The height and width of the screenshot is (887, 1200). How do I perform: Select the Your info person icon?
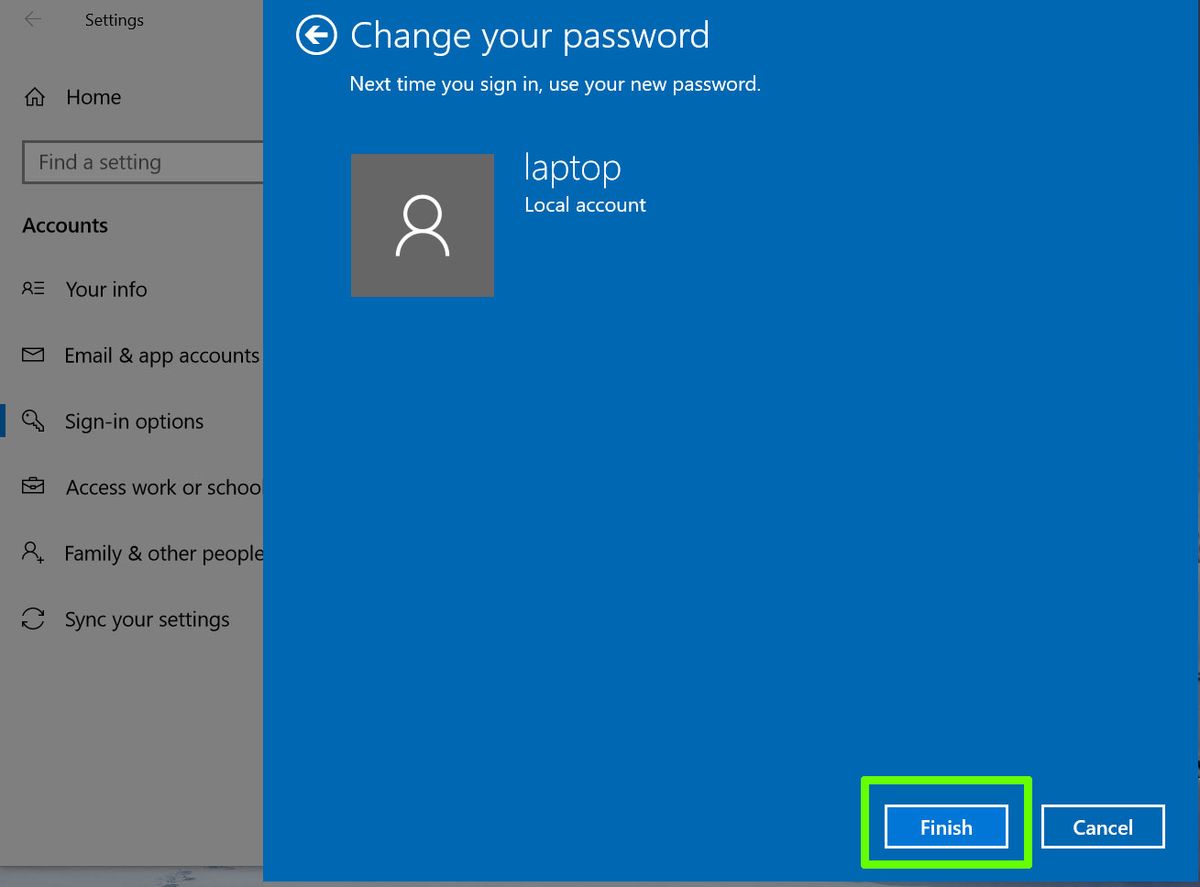tap(33, 289)
